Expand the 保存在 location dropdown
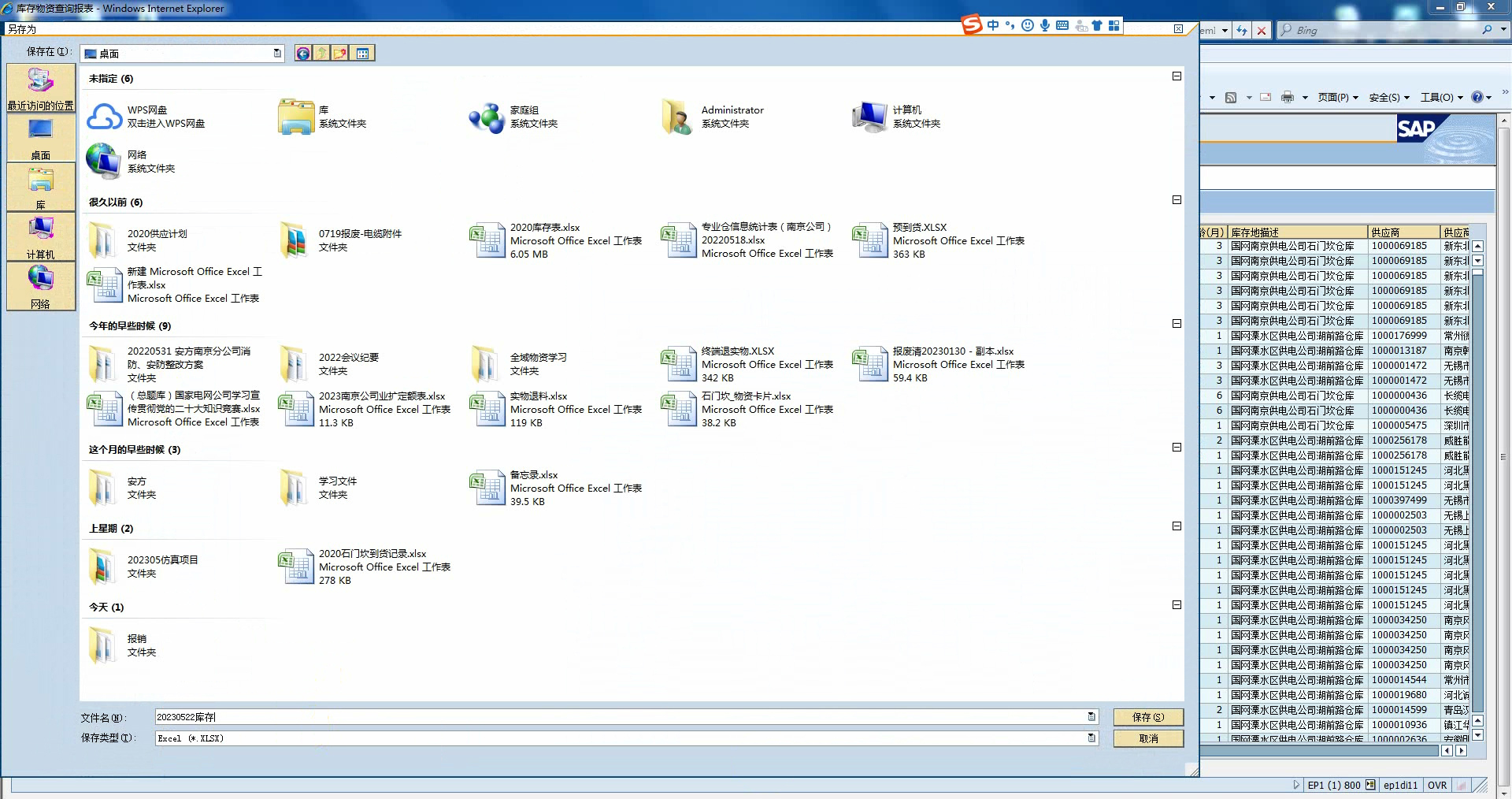This screenshot has width=1512, height=799. (x=277, y=54)
